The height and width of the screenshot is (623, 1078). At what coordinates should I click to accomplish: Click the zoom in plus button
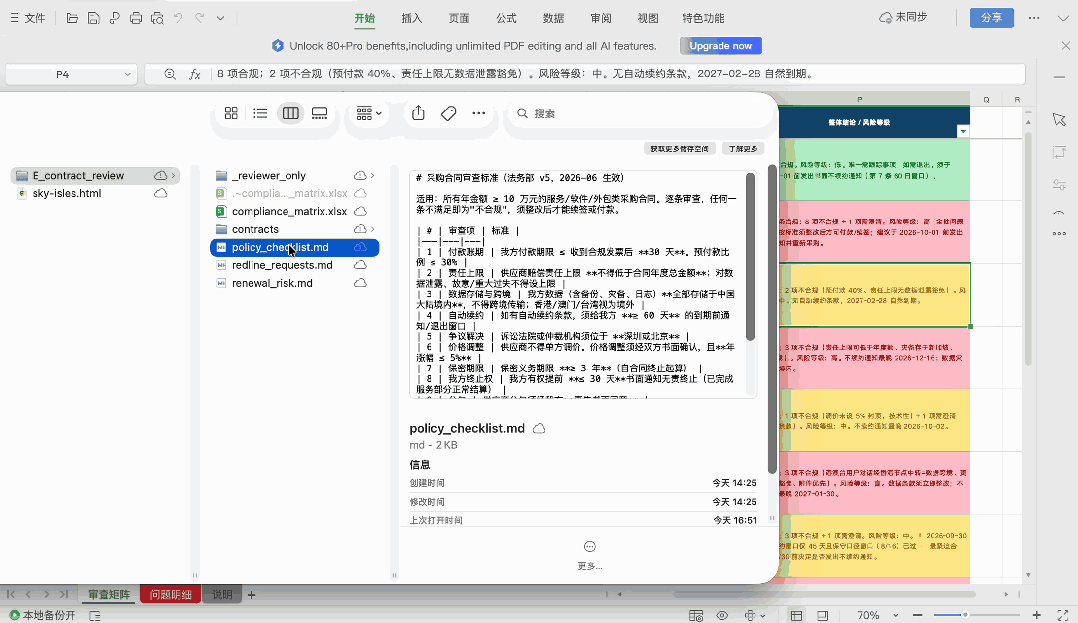(x=1037, y=615)
